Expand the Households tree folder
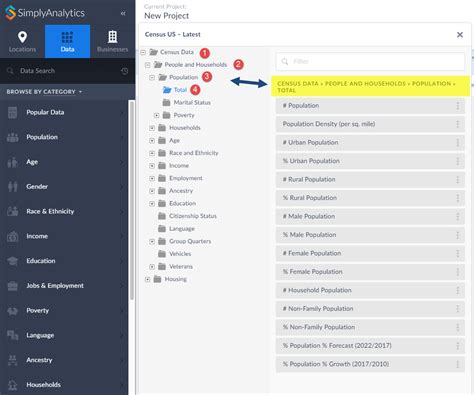This screenshot has height=395, width=474. [x=152, y=128]
